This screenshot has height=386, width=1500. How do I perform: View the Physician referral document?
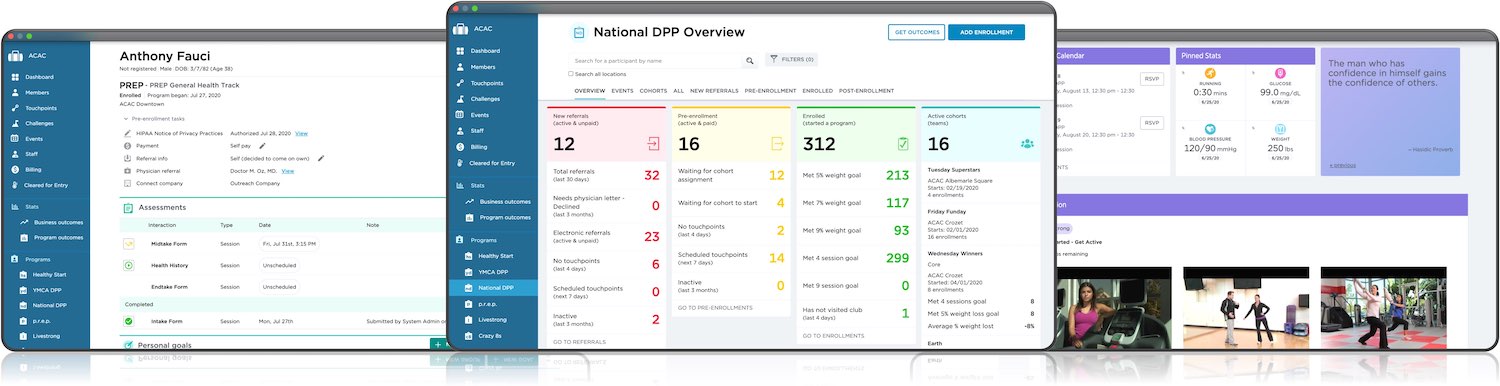click(288, 171)
